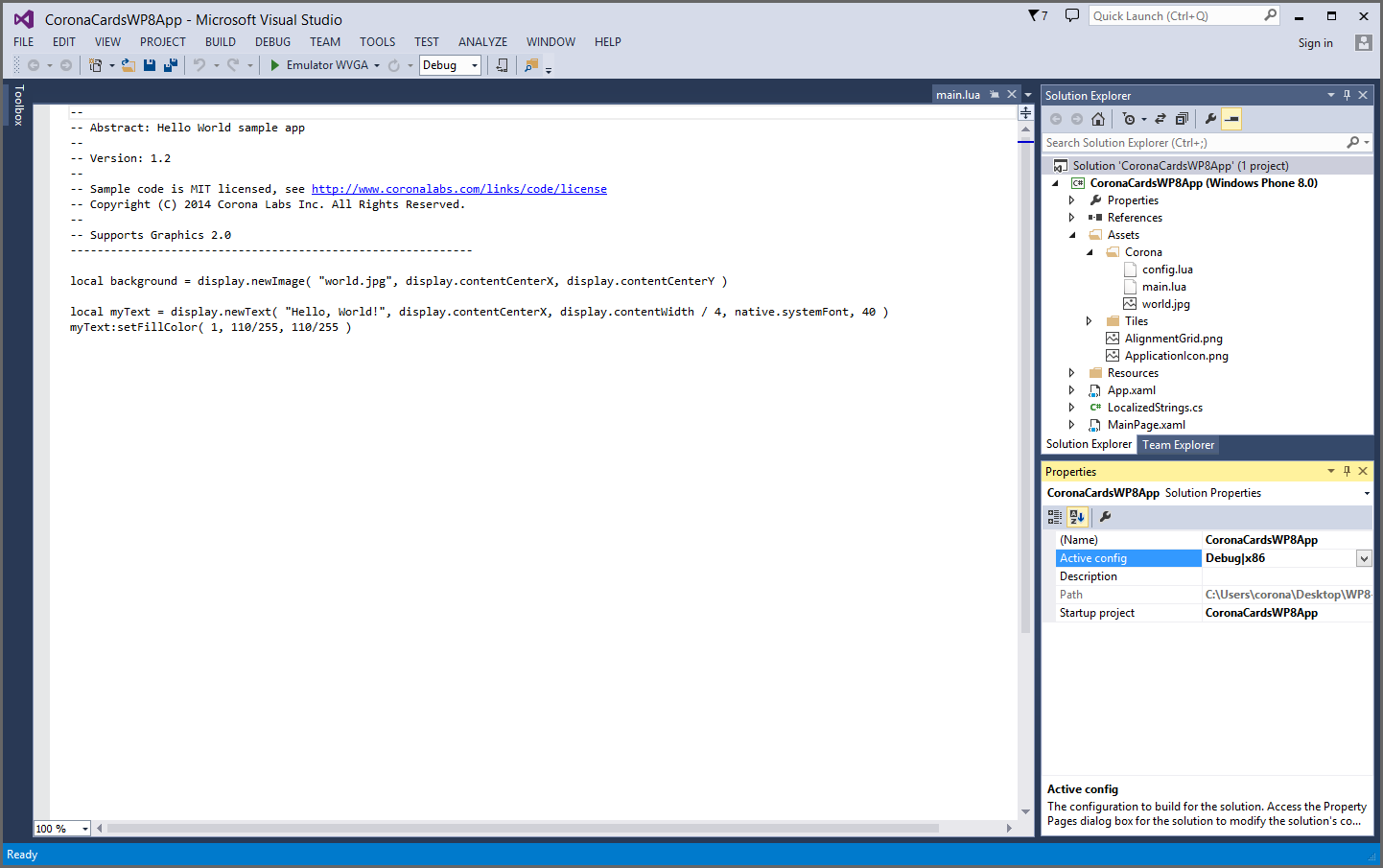
Task: Expand the App.xaml node
Action: tap(1071, 390)
